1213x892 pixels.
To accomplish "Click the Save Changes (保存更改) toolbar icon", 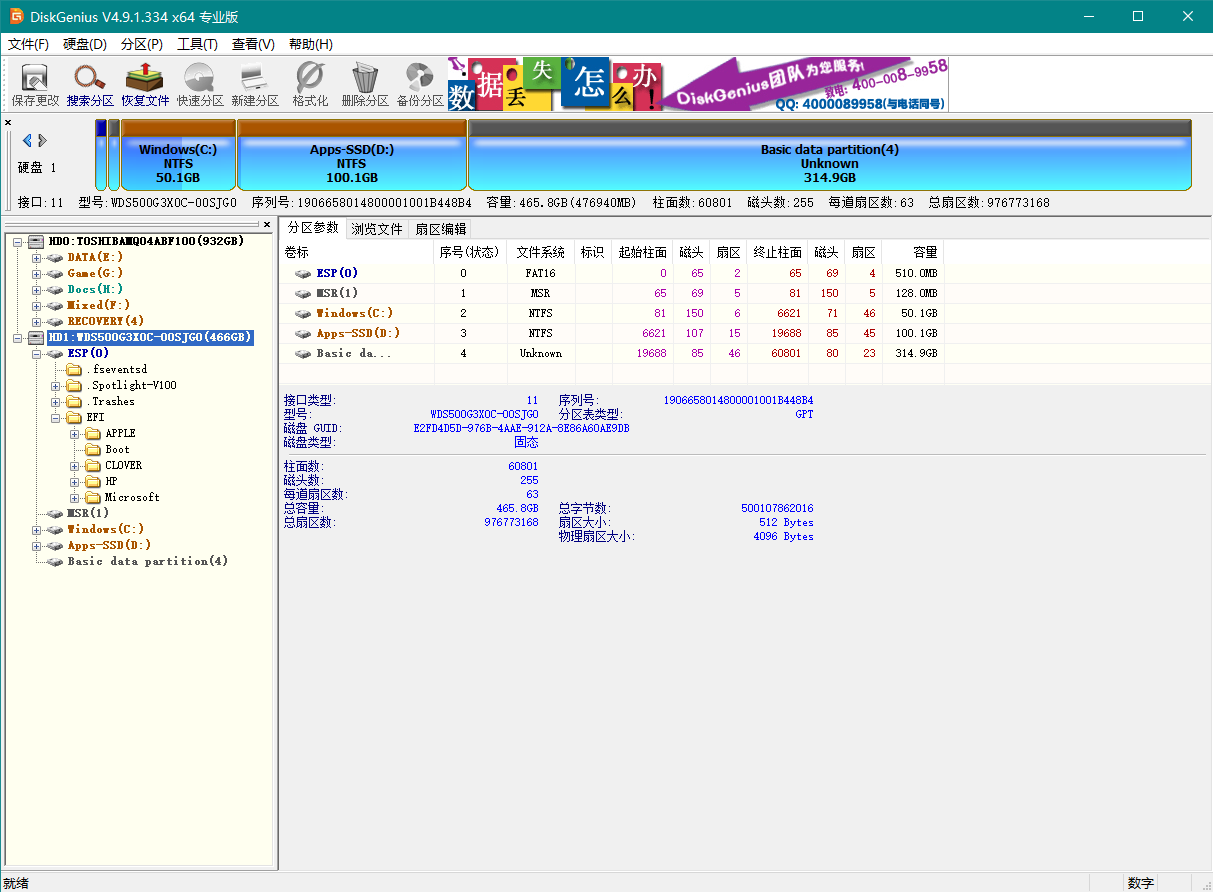I will (35, 84).
